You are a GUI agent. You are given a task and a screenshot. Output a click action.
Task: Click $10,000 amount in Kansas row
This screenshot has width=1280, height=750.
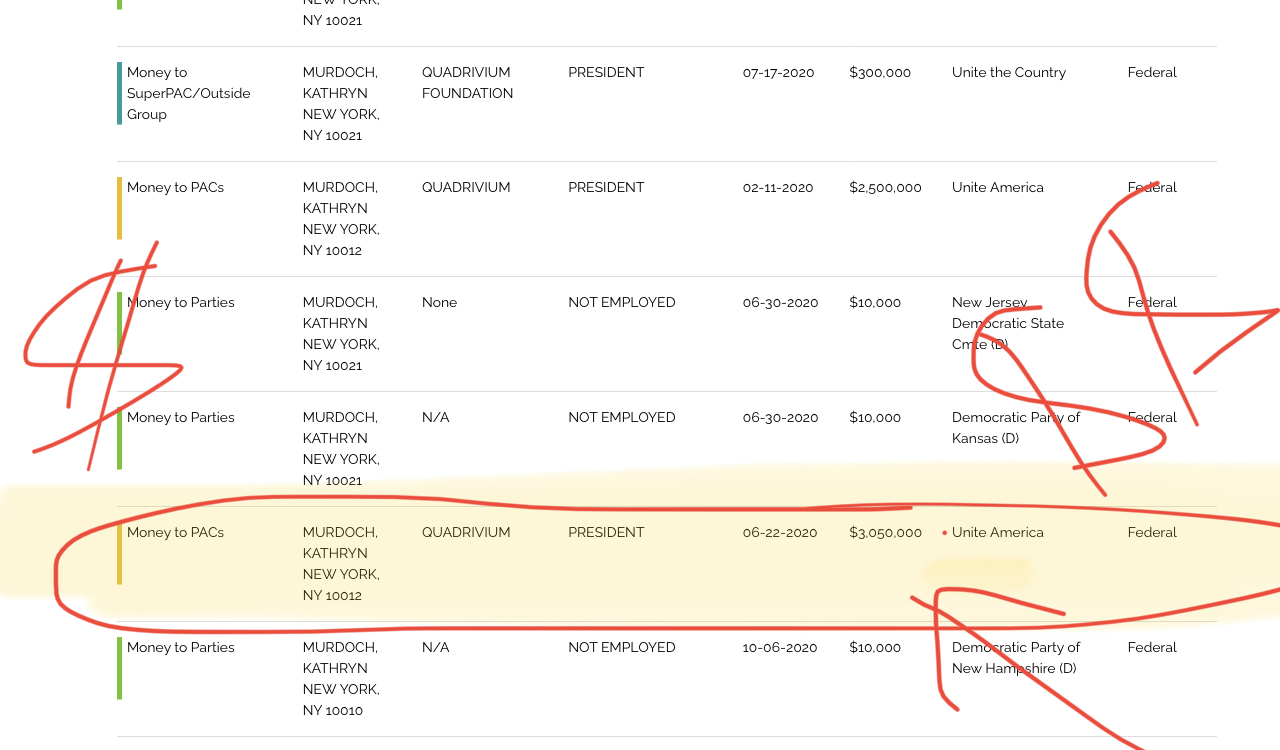(x=875, y=417)
